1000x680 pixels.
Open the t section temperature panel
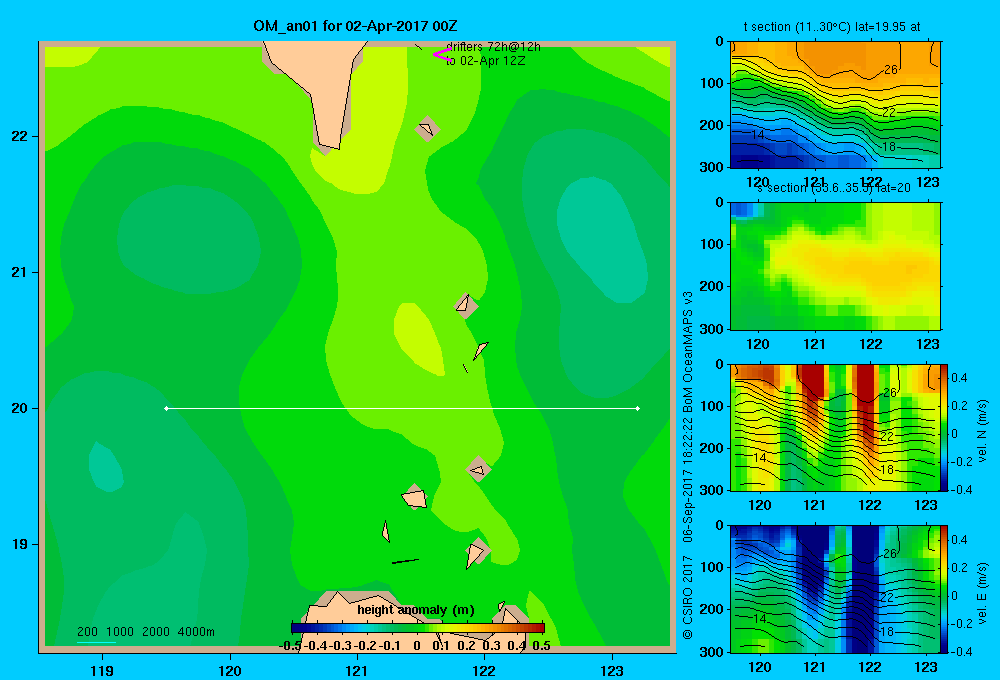point(835,105)
